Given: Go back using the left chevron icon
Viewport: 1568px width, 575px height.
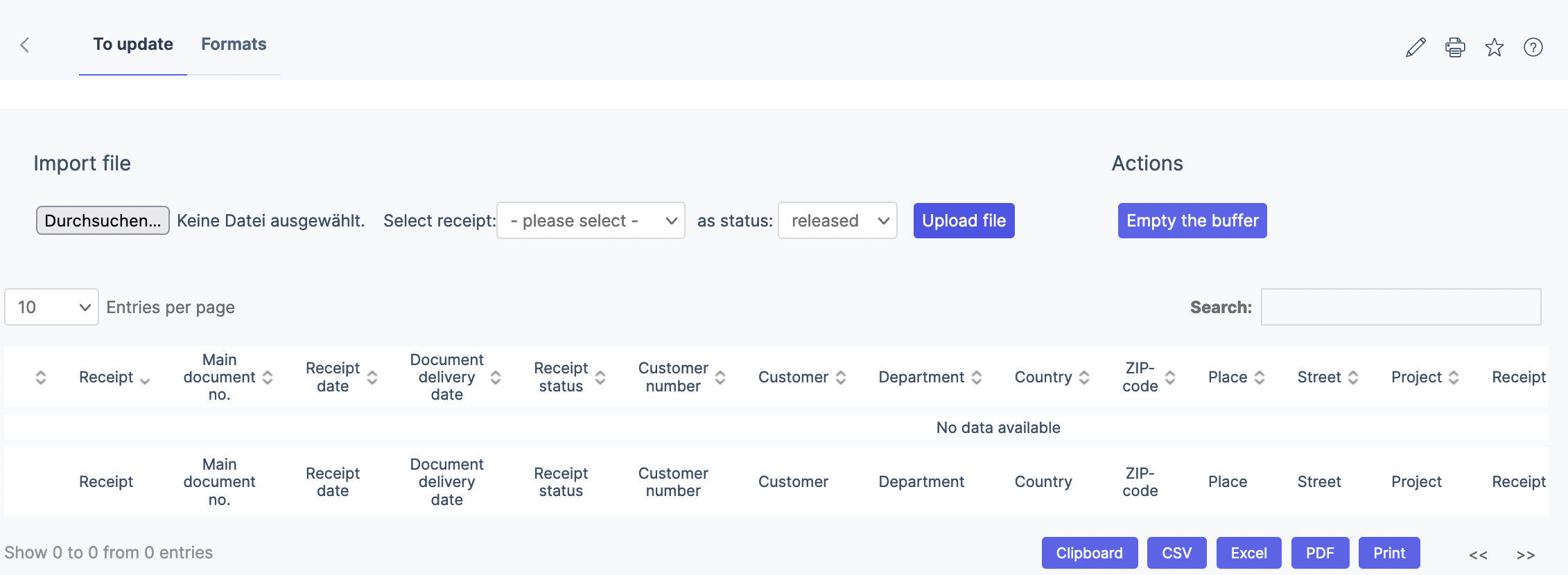Looking at the screenshot, I should click(x=25, y=45).
